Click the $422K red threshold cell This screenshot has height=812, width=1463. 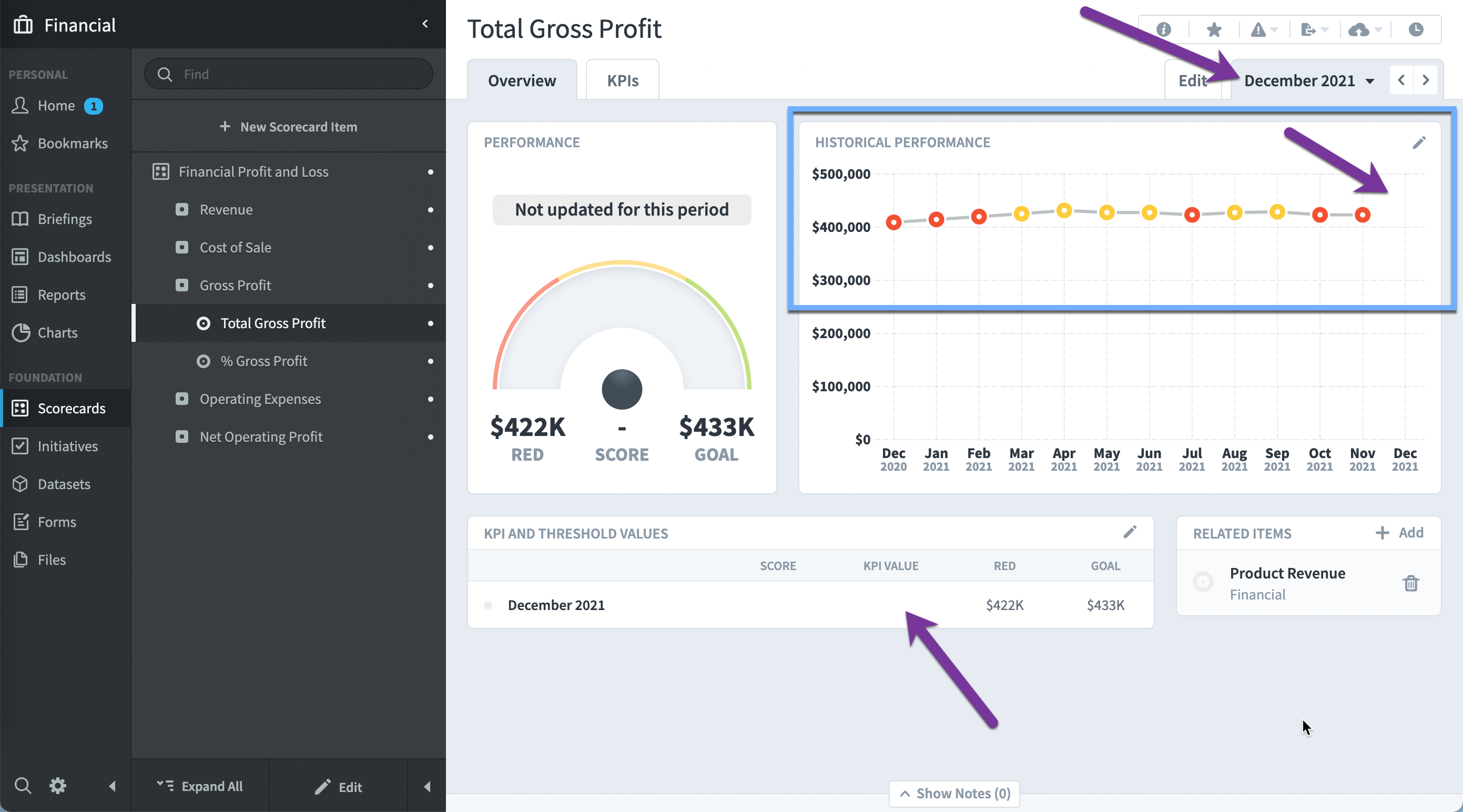click(x=1004, y=605)
